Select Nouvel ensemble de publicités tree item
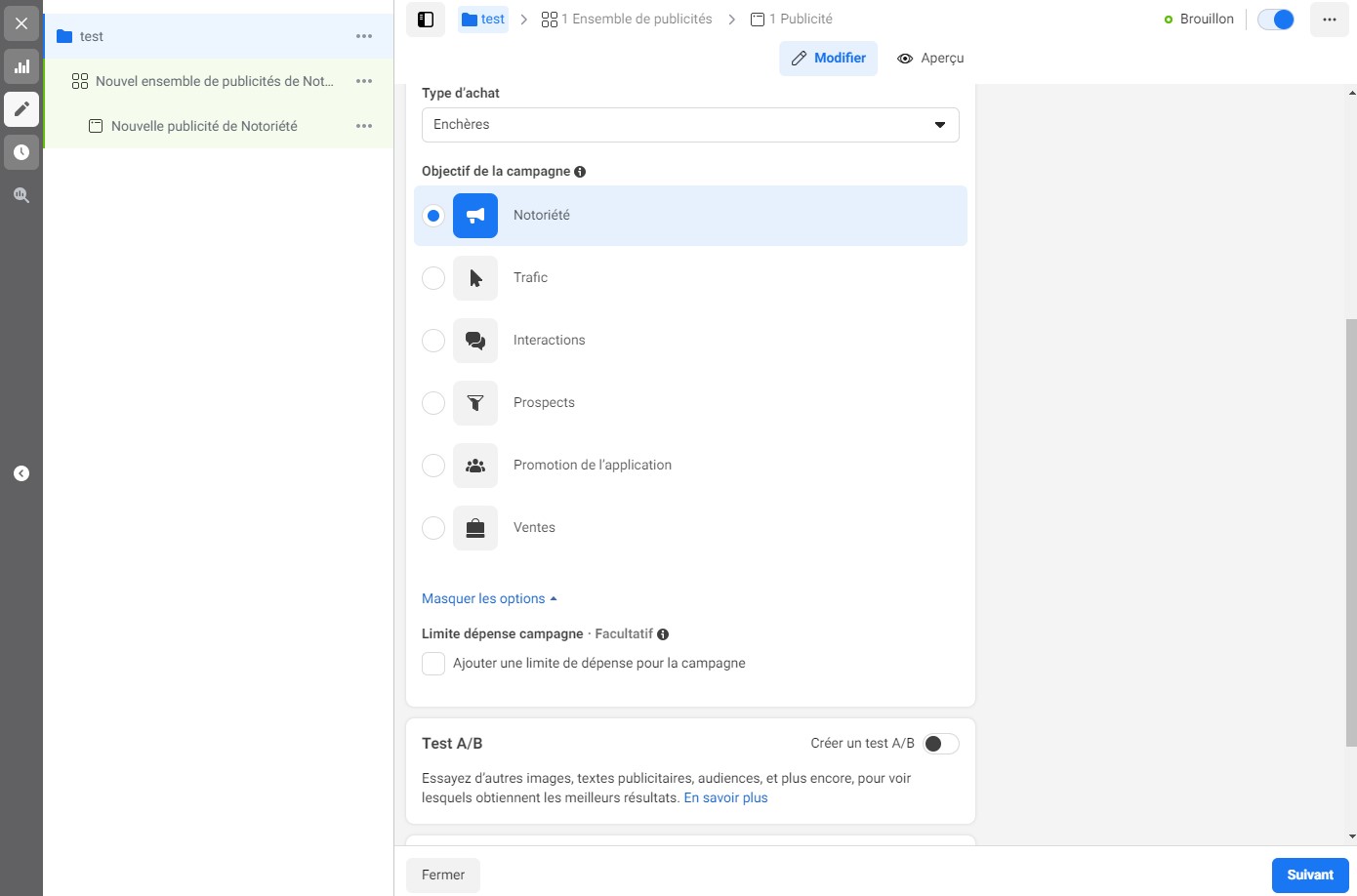 (219, 81)
